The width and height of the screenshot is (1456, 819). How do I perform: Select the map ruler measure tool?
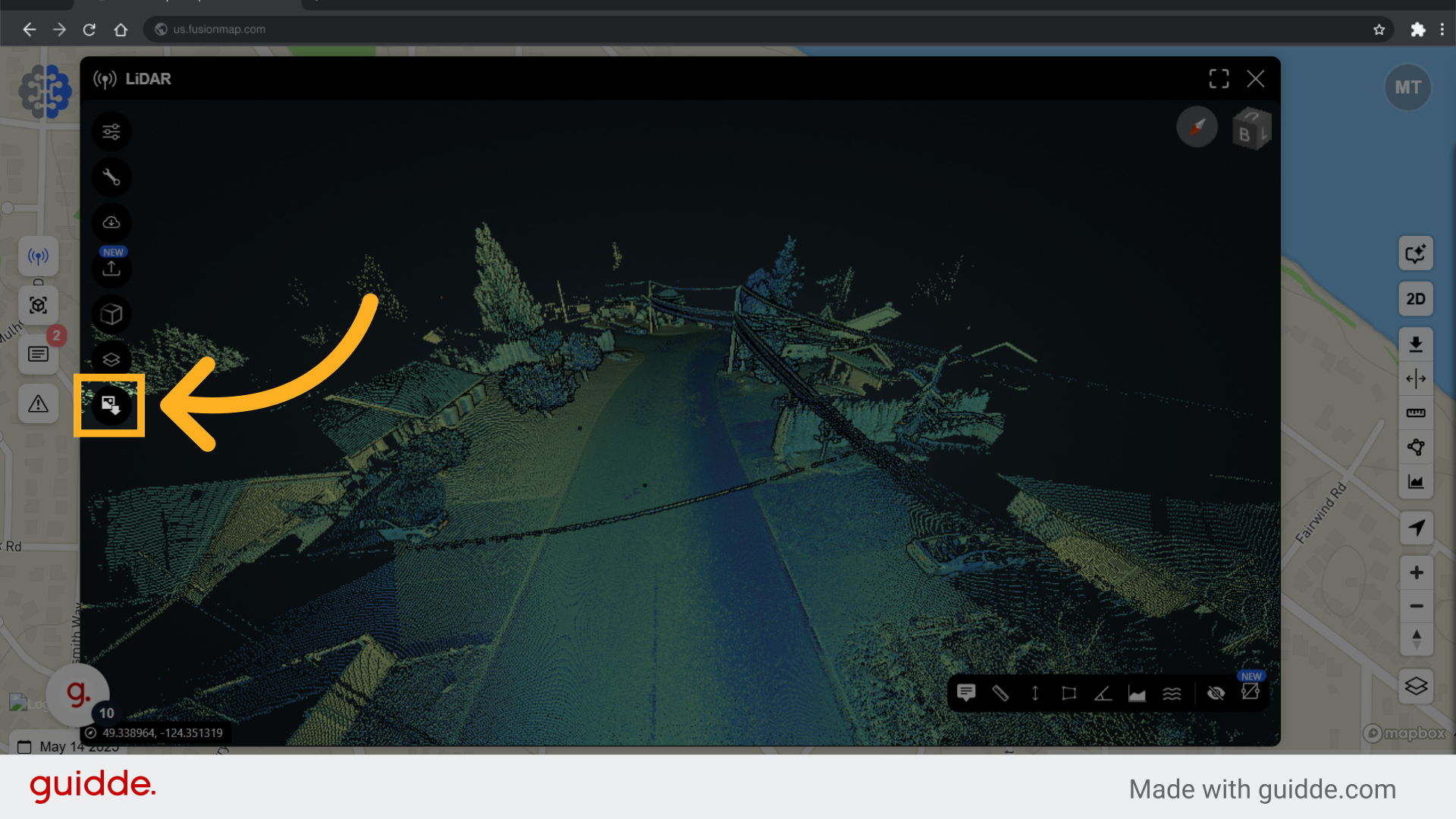click(1416, 413)
